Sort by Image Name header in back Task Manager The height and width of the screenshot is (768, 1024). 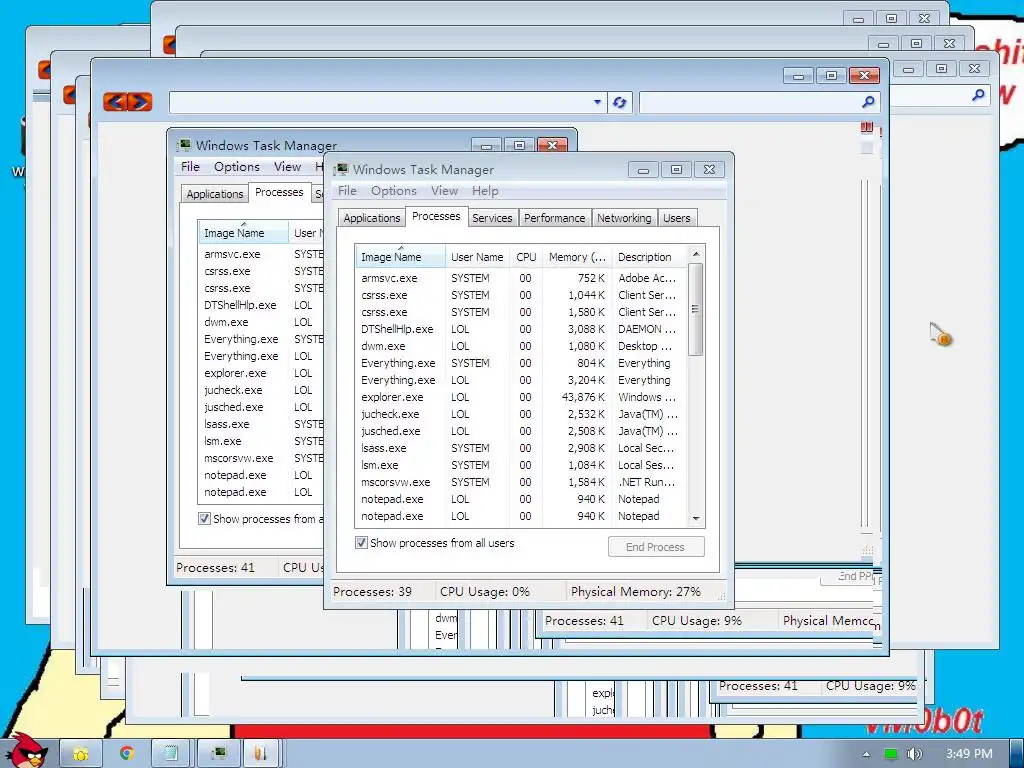243,232
